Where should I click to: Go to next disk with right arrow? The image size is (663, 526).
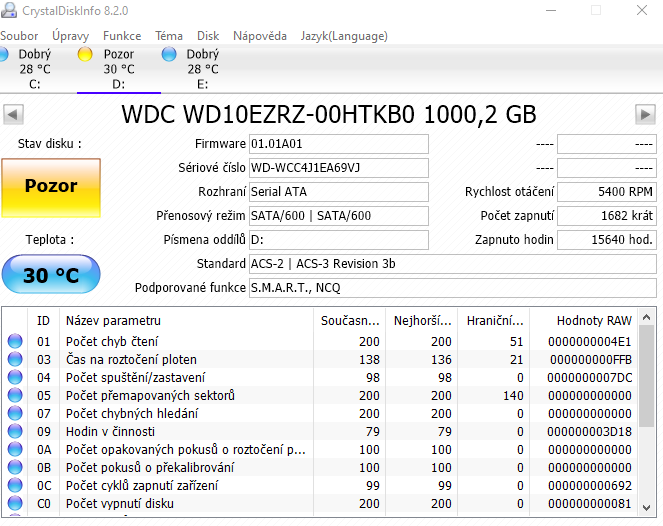[x=645, y=115]
